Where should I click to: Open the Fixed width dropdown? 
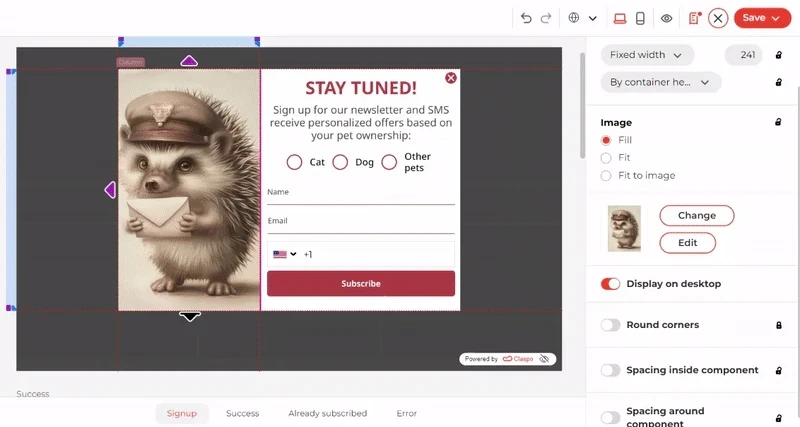point(647,55)
